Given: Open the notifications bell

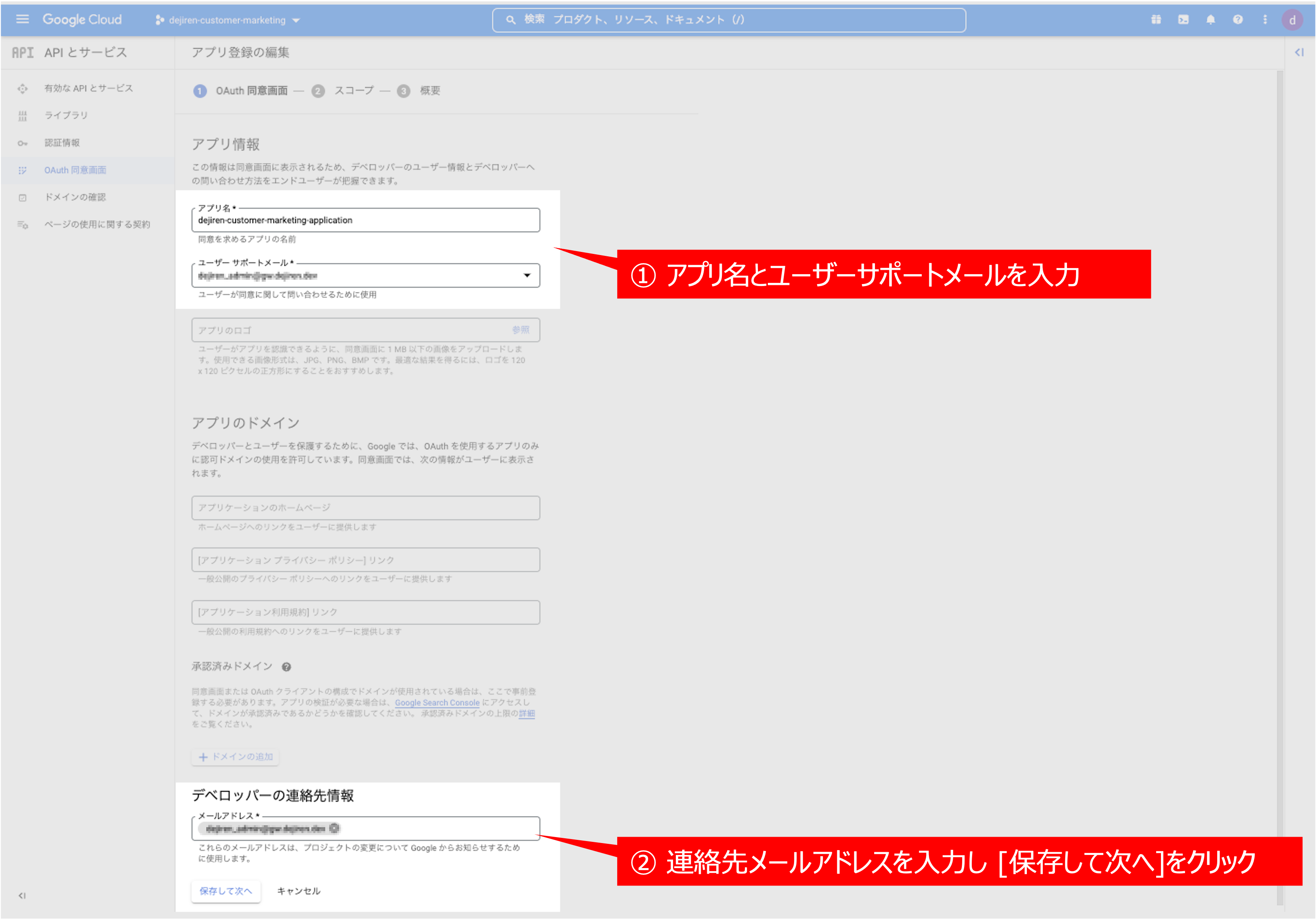Looking at the screenshot, I should (1210, 19).
